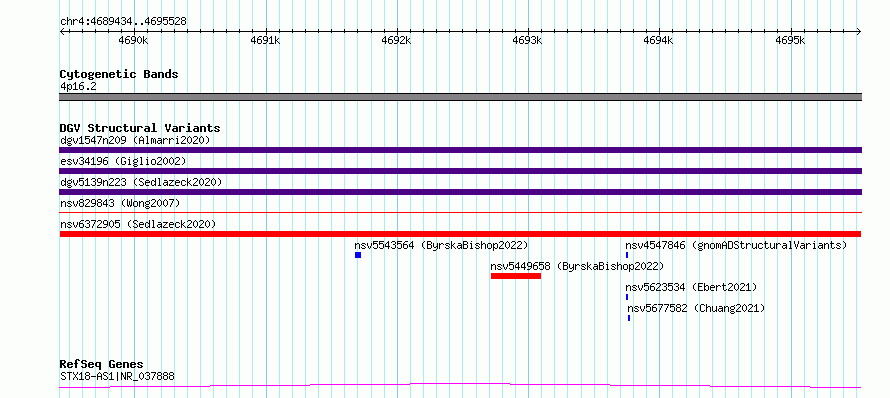Click the 4692k ruler tick label
Image resolution: width=890 pixels, height=398 pixels.
[396, 40]
